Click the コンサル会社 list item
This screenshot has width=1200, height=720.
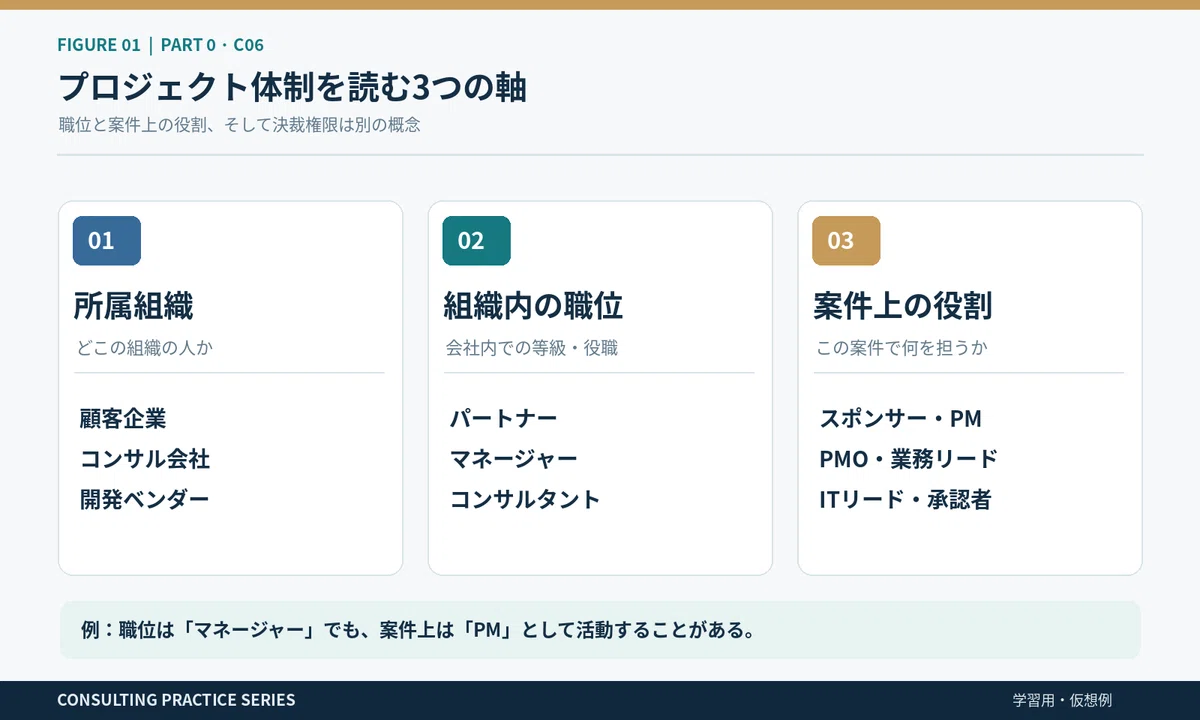(x=145, y=459)
